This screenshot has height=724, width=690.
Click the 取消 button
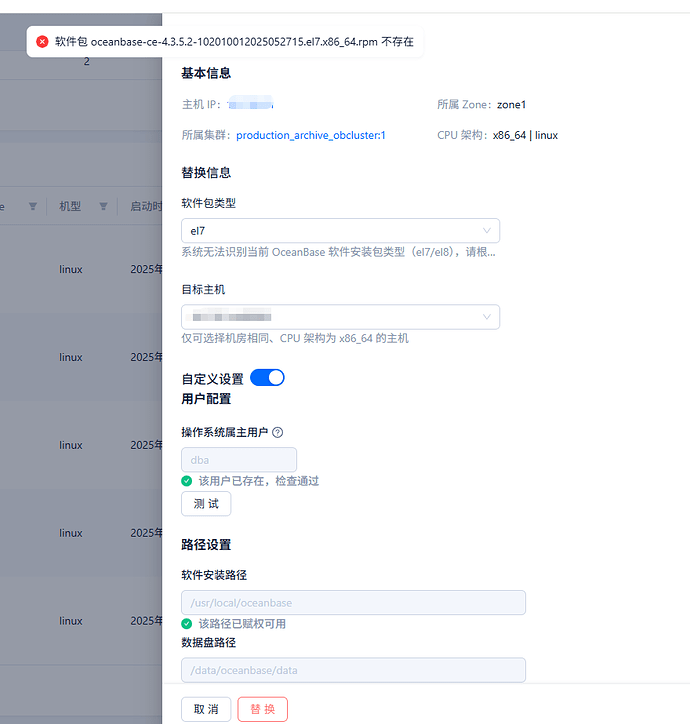[206, 709]
